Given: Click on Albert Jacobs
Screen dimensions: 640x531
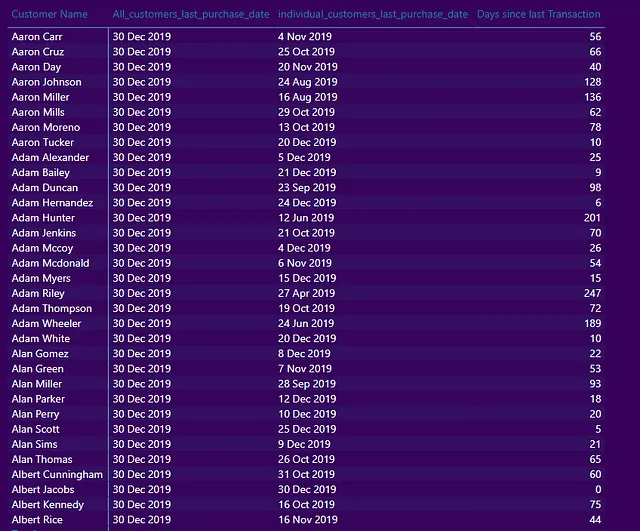Looking at the screenshot, I should click(43, 490).
